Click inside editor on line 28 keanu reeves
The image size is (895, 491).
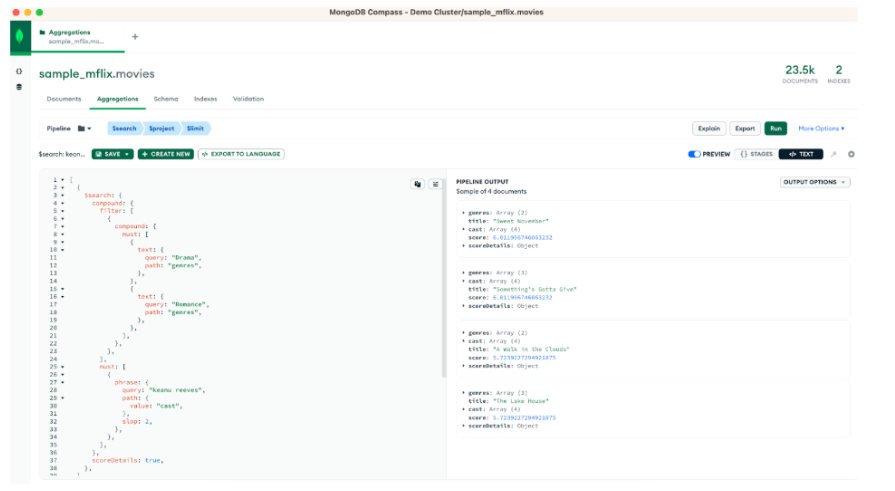coord(174,391)
